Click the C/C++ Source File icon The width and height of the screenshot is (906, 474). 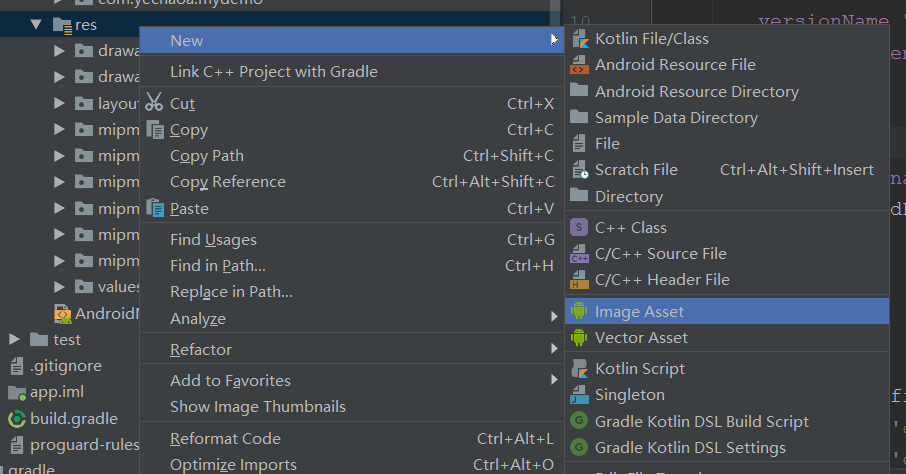pos(580,254)
